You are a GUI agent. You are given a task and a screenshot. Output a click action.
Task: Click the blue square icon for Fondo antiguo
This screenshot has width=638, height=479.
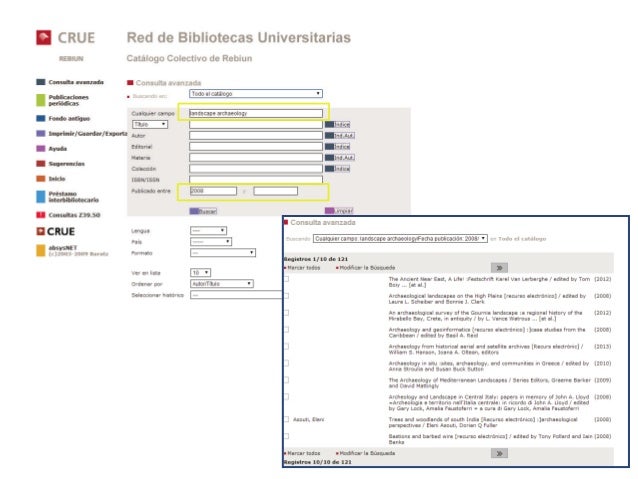pos(40,118)
